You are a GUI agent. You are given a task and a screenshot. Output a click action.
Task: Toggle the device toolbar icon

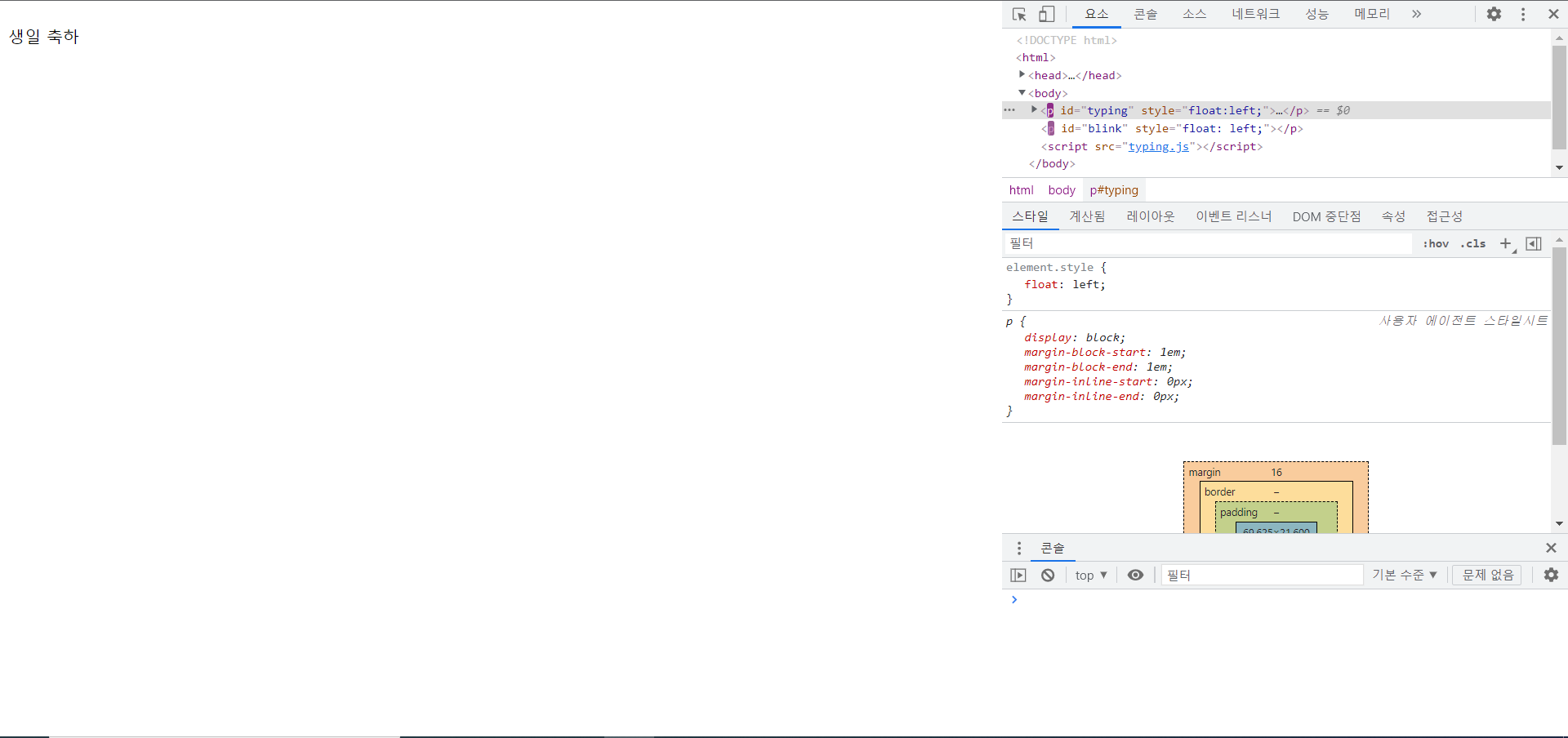click(x=1047, y=14)
